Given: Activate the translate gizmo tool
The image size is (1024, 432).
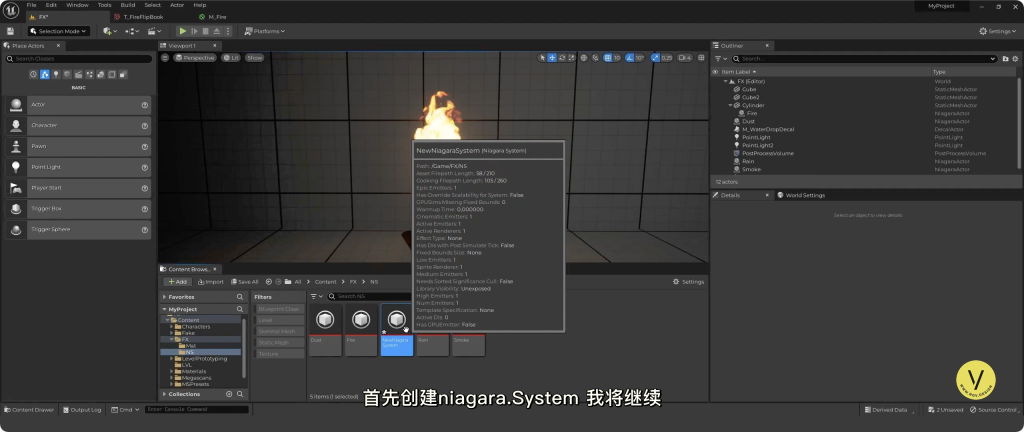Looking at the screenshot, I should click(552, 57).
